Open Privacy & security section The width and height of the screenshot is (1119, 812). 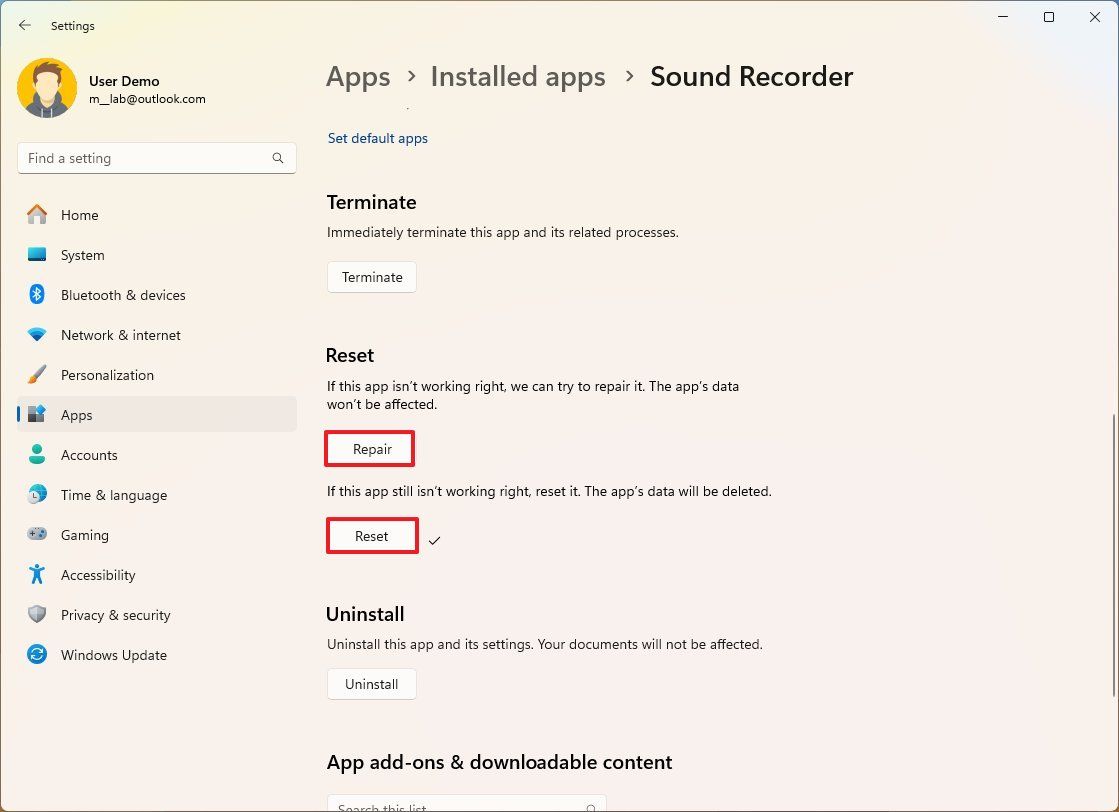(116, 615)
